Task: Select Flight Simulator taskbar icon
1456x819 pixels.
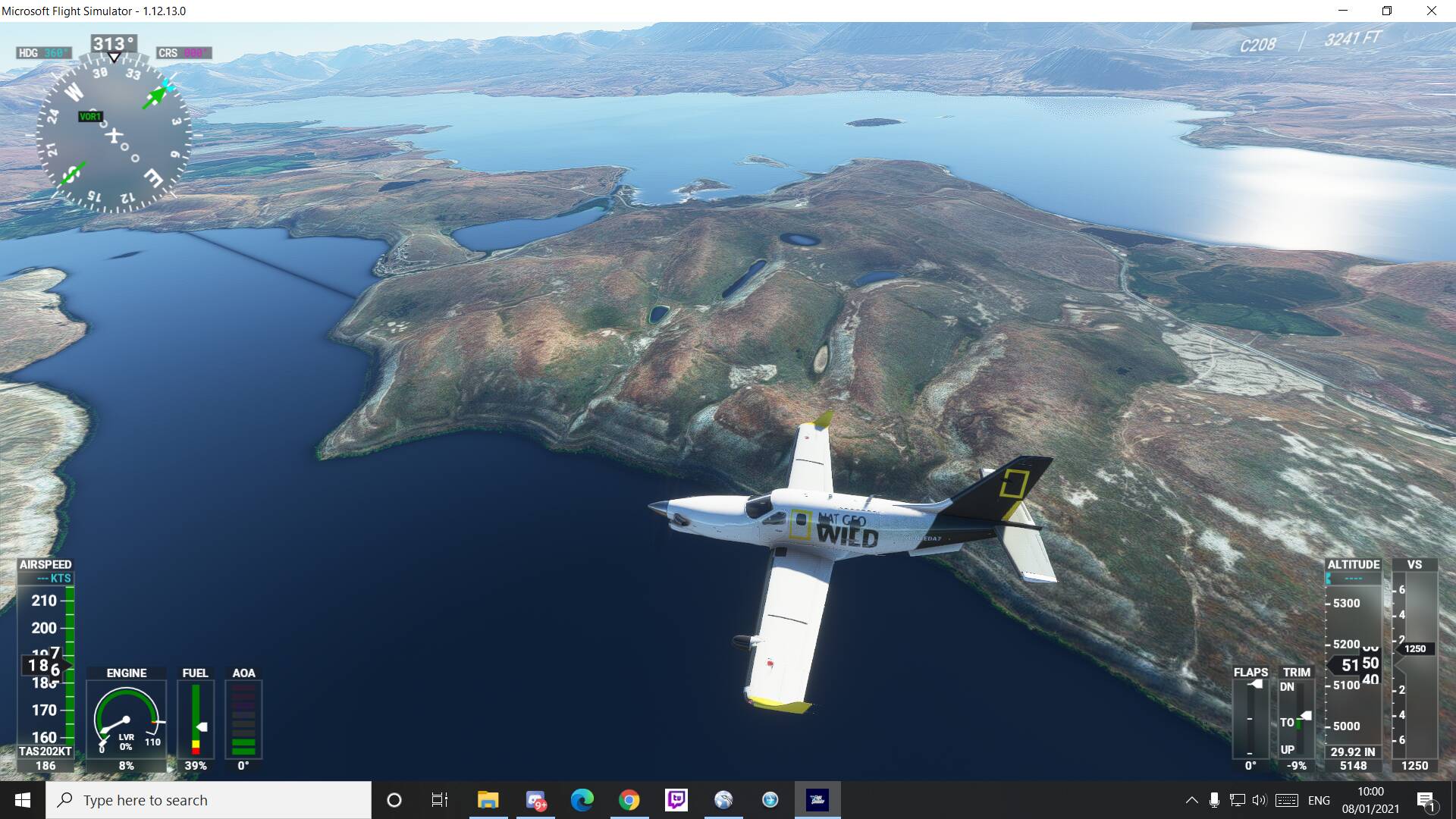Action: pyautogui.click(x=817, y=800)
